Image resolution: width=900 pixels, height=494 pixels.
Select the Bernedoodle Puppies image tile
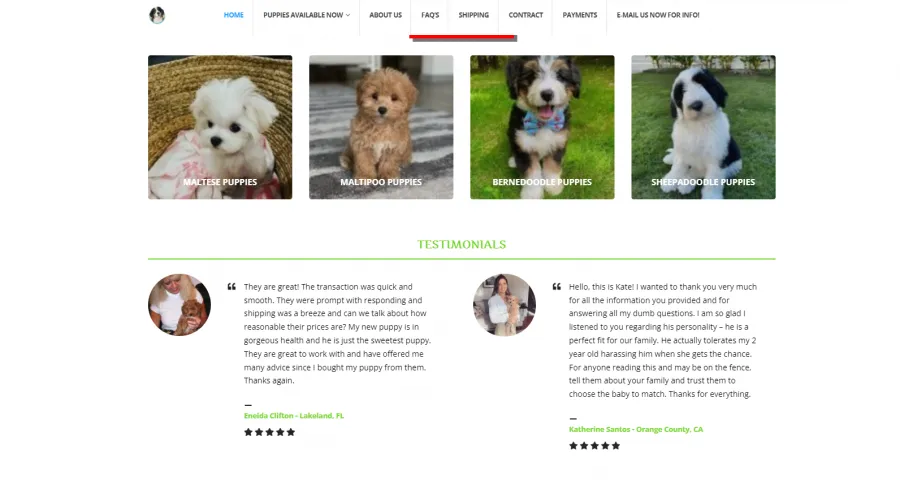[542, 127]
